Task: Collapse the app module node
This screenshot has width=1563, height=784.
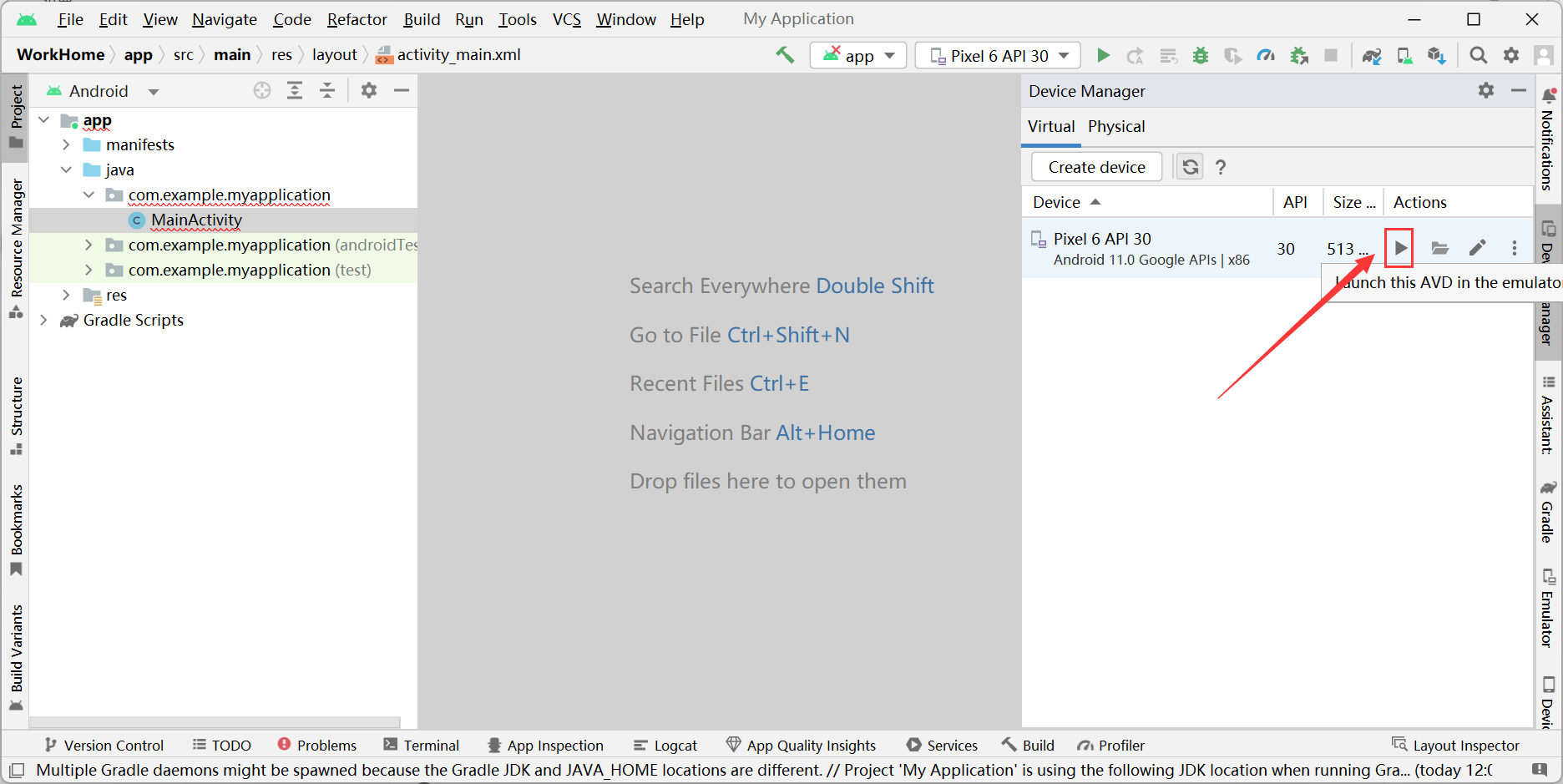Action: coord(44,120)
